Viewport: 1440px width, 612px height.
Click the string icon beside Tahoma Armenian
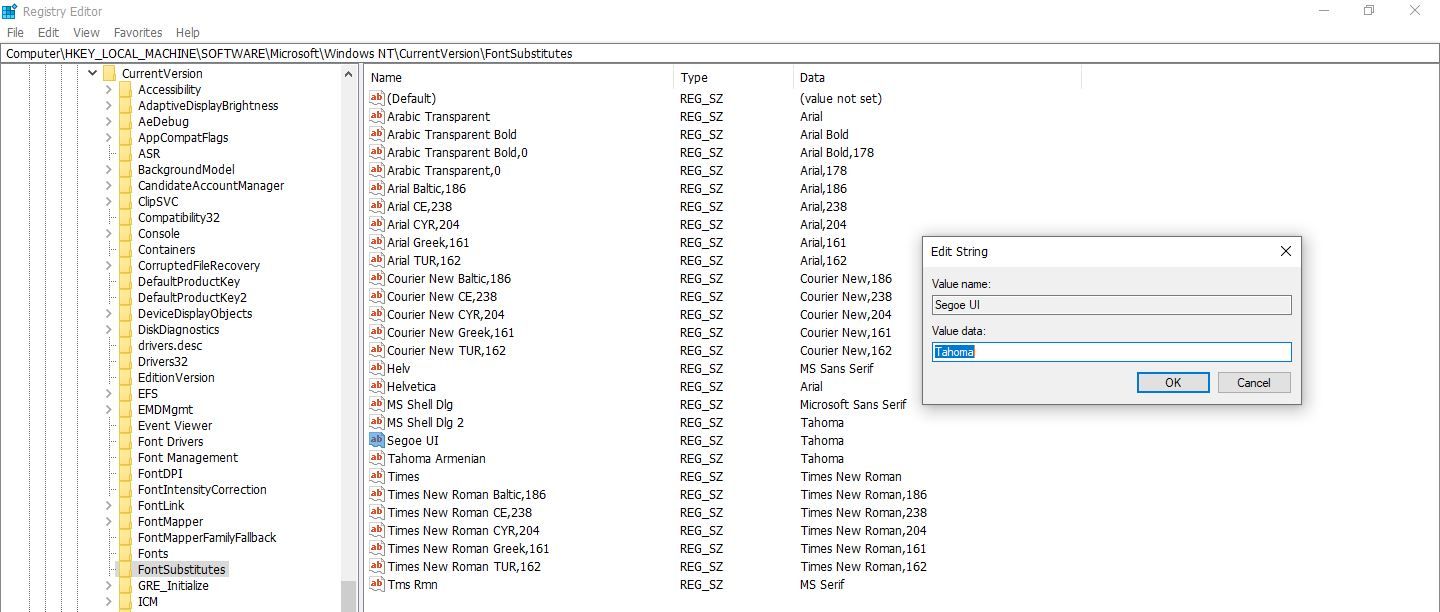[x=377, y=458]
